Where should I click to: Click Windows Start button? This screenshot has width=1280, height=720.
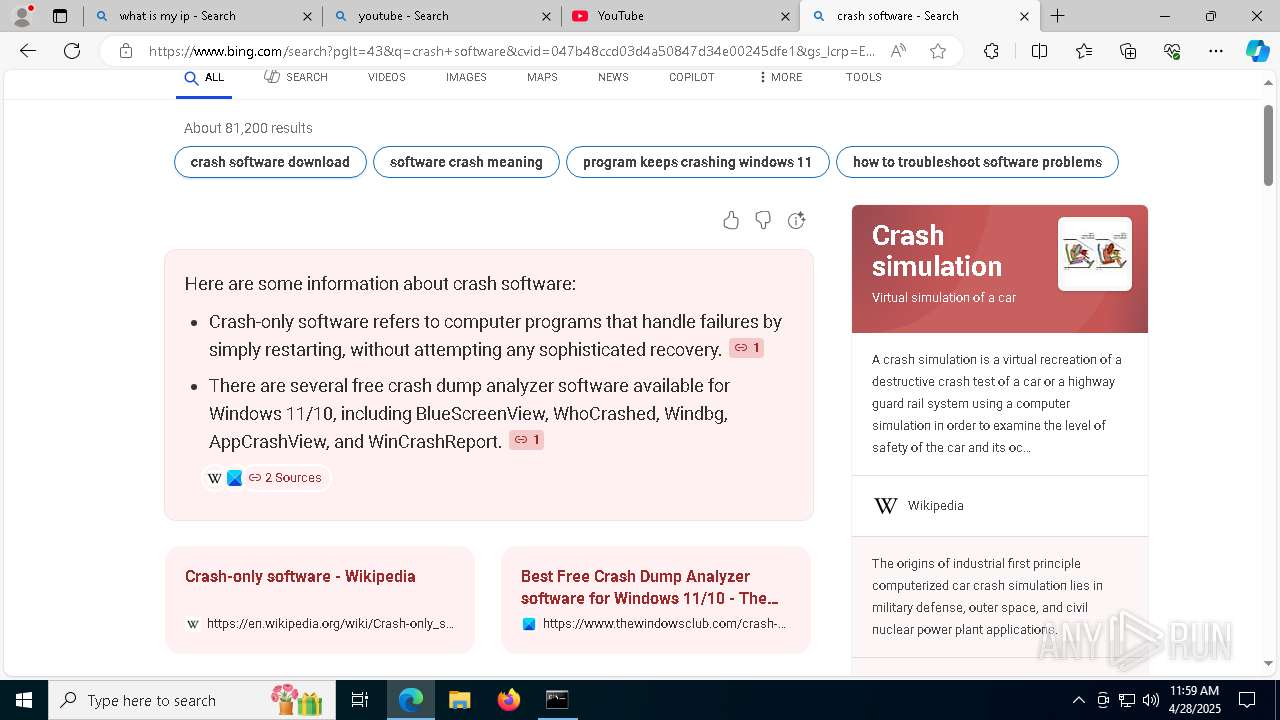24,700
